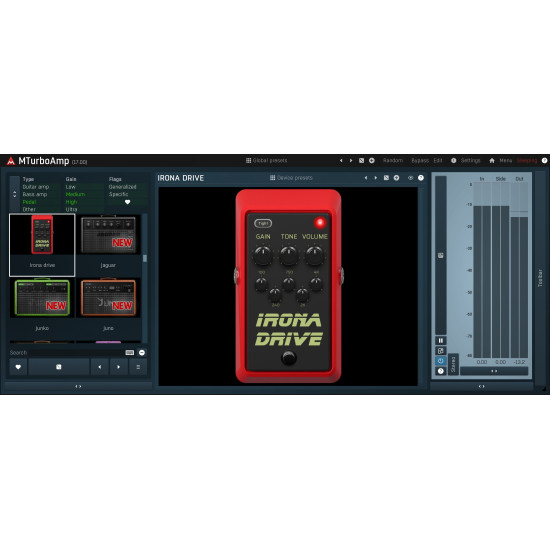Select the Jaguar amp thumbnail

tap(108, 245)
